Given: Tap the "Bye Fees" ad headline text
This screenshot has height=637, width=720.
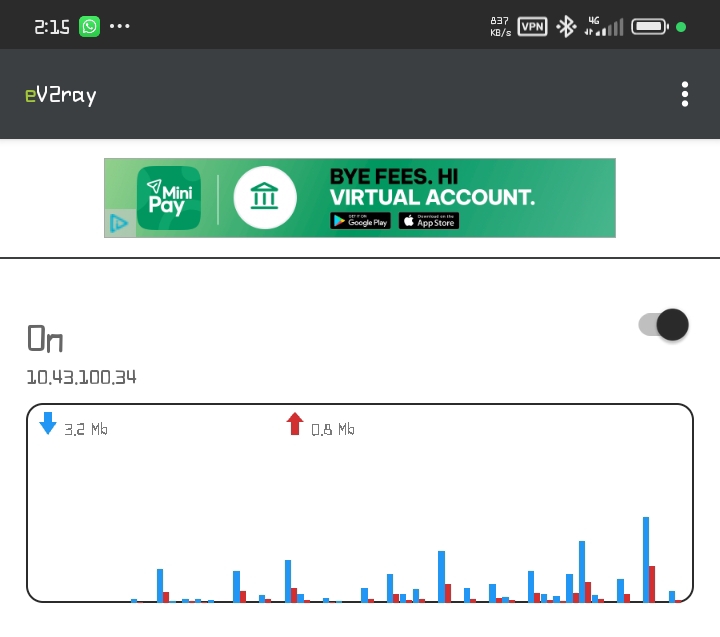Looking at the screenshot, I should coord(432,186).
